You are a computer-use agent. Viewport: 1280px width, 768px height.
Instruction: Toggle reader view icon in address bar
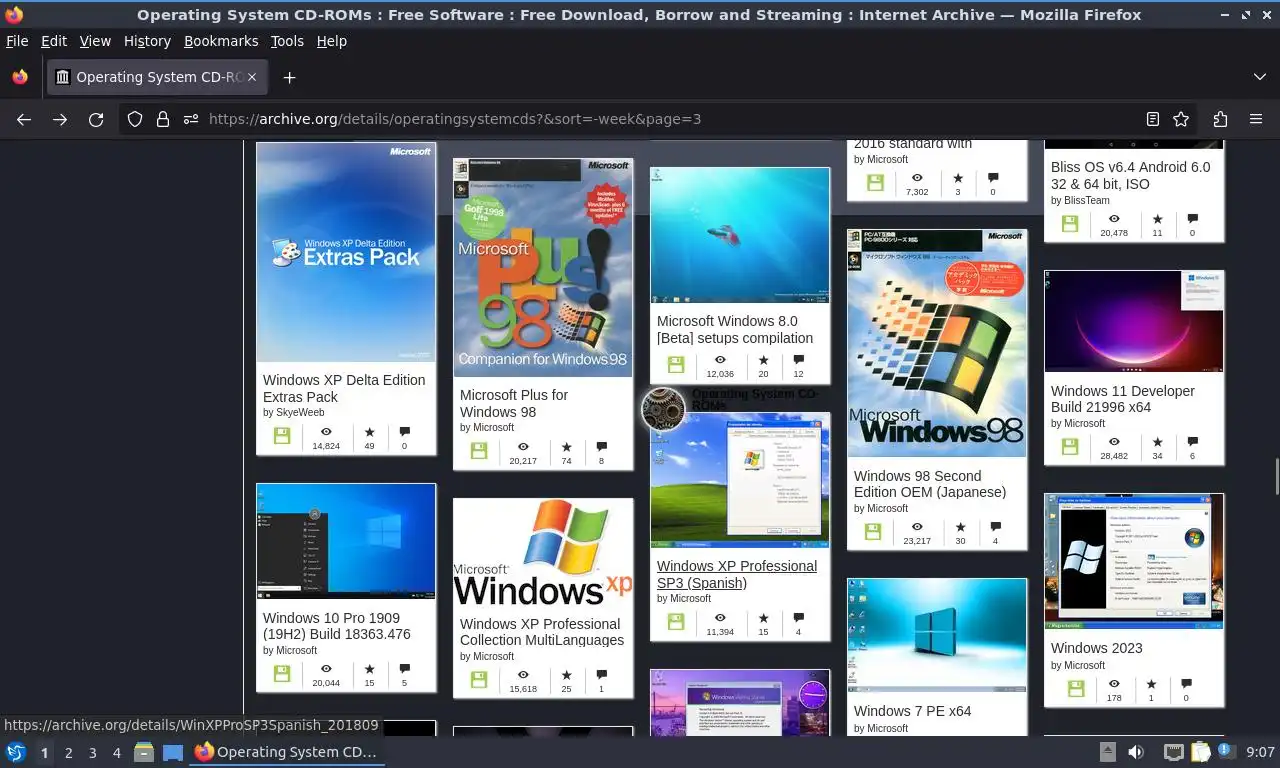pyautogui.click(x=1153, y=119)
